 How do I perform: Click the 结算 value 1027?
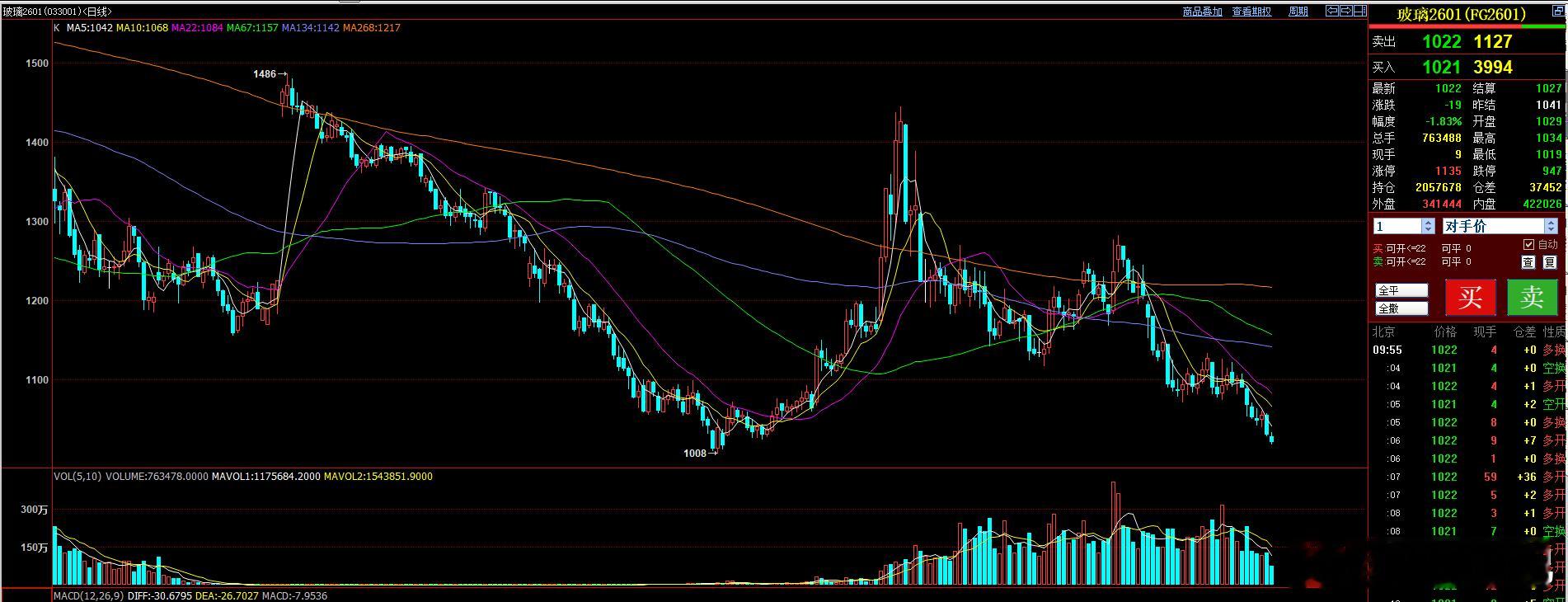click(x=1548, y=88)
